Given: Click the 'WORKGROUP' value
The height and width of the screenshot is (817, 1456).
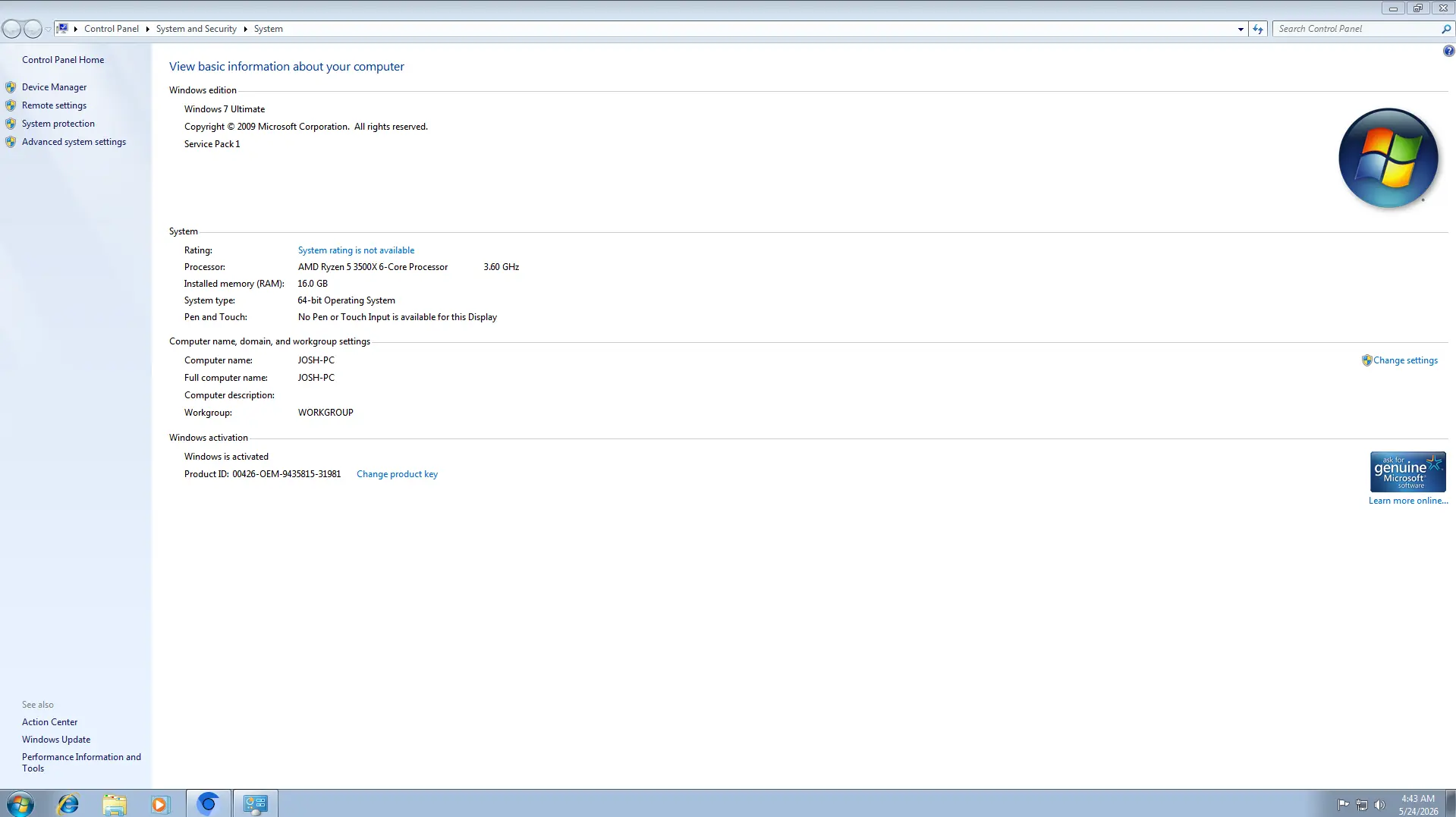Looking at the screenshot, I should pos(325,413).
